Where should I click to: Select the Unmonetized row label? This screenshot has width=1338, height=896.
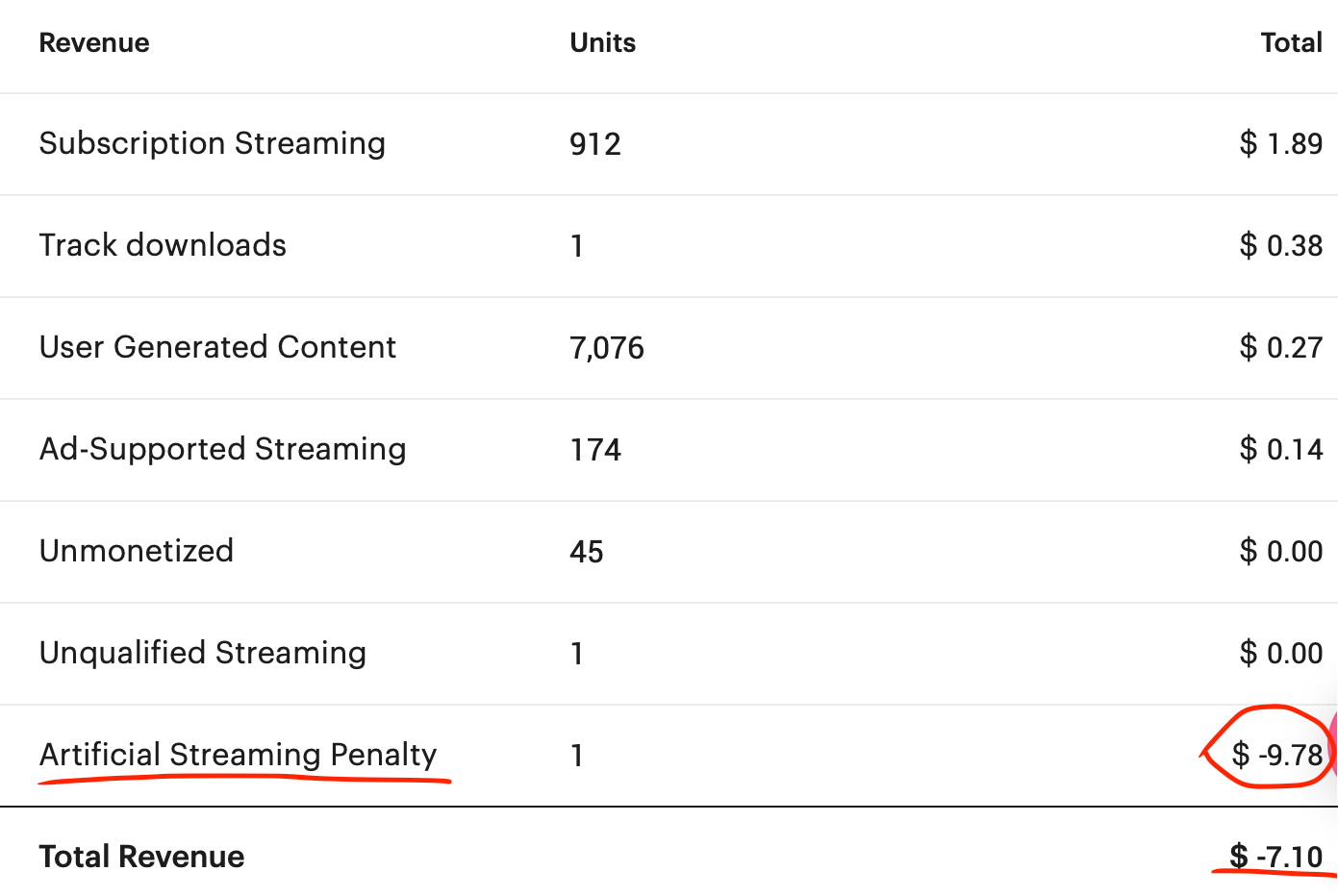(136, 551)
